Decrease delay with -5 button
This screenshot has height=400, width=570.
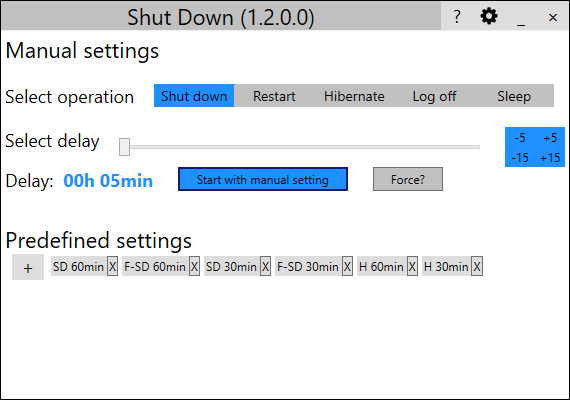click(x=520, y=137)
